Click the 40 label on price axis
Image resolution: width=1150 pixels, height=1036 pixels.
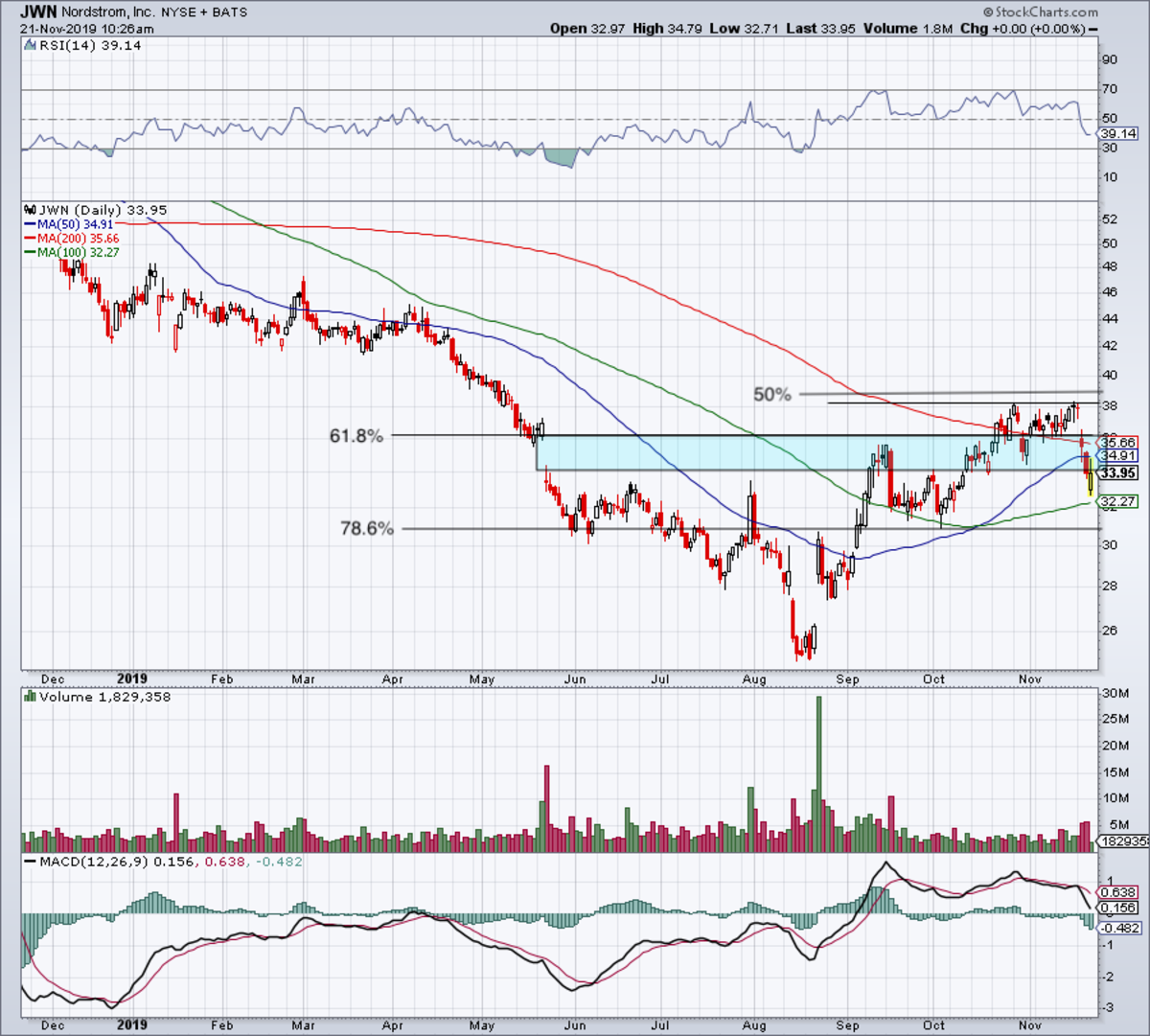[1110, 375]
